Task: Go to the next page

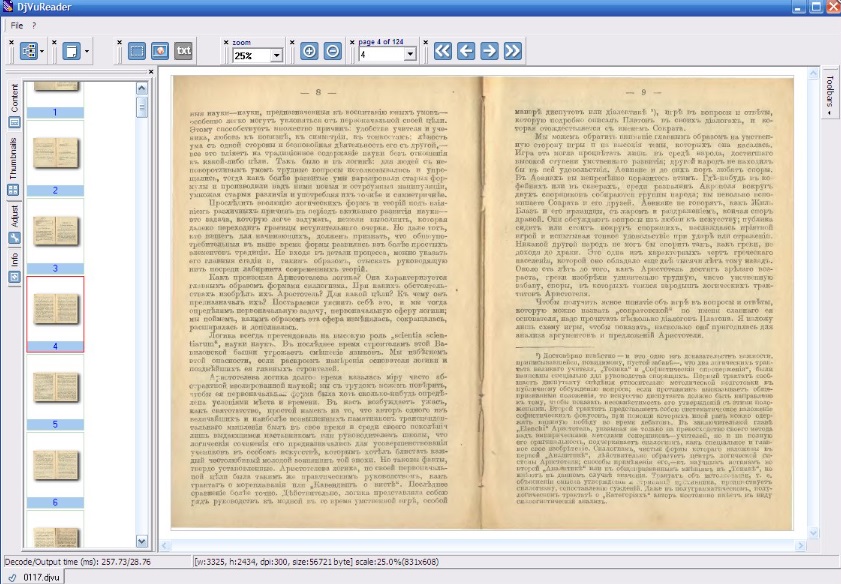Action: pos(489,51)
